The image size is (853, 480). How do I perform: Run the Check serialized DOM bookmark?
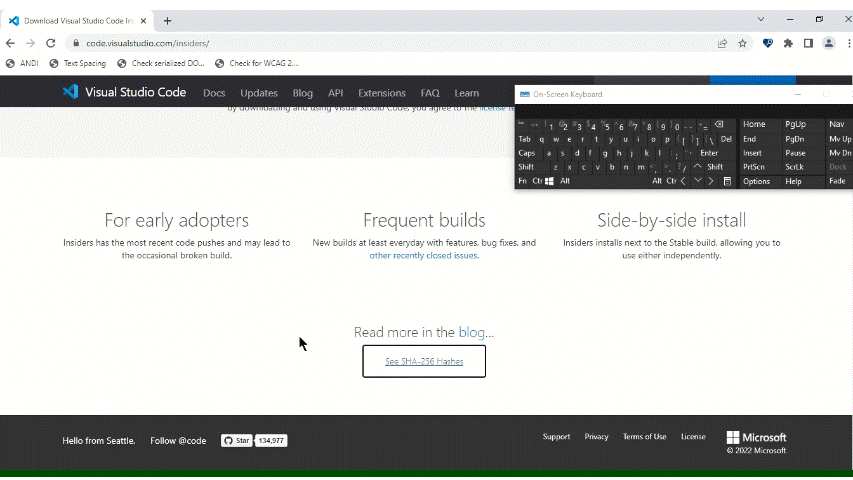pos(161,63)
